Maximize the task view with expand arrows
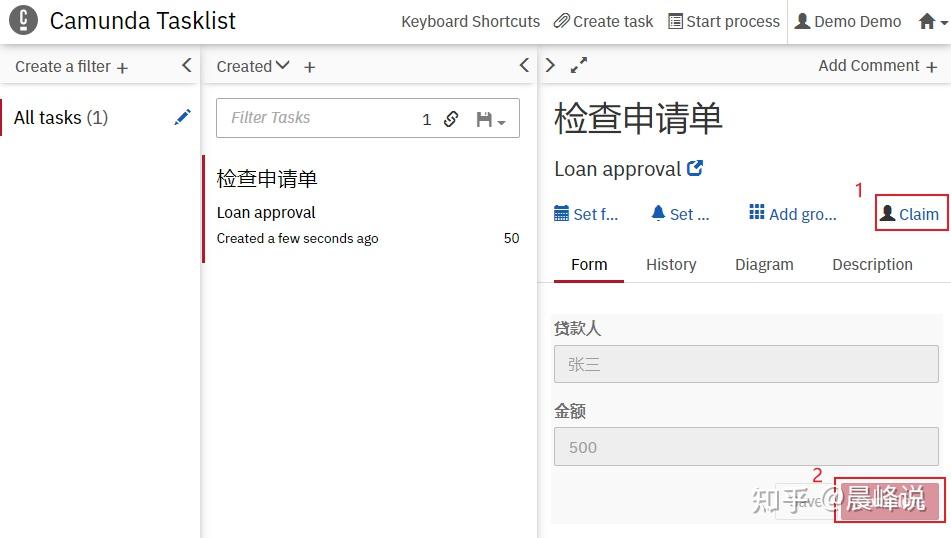Viewport: 951px width, 538px height. pyautogui.click(x=579, y=66)
